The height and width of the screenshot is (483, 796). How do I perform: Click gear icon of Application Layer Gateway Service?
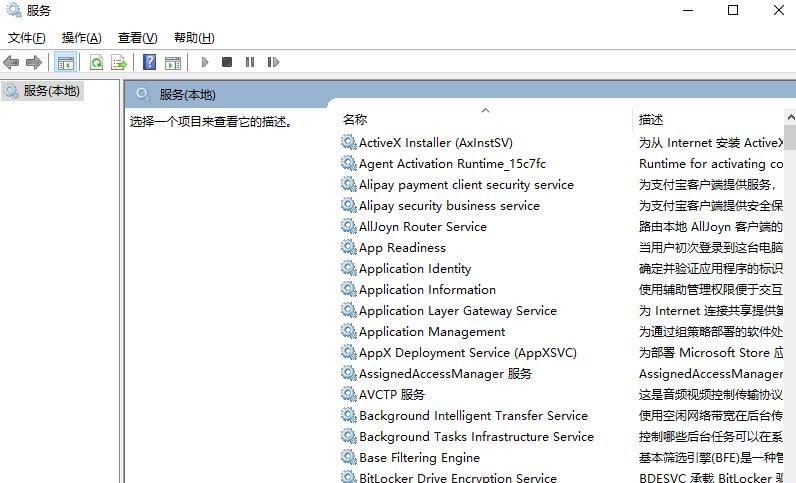(348, 310)
